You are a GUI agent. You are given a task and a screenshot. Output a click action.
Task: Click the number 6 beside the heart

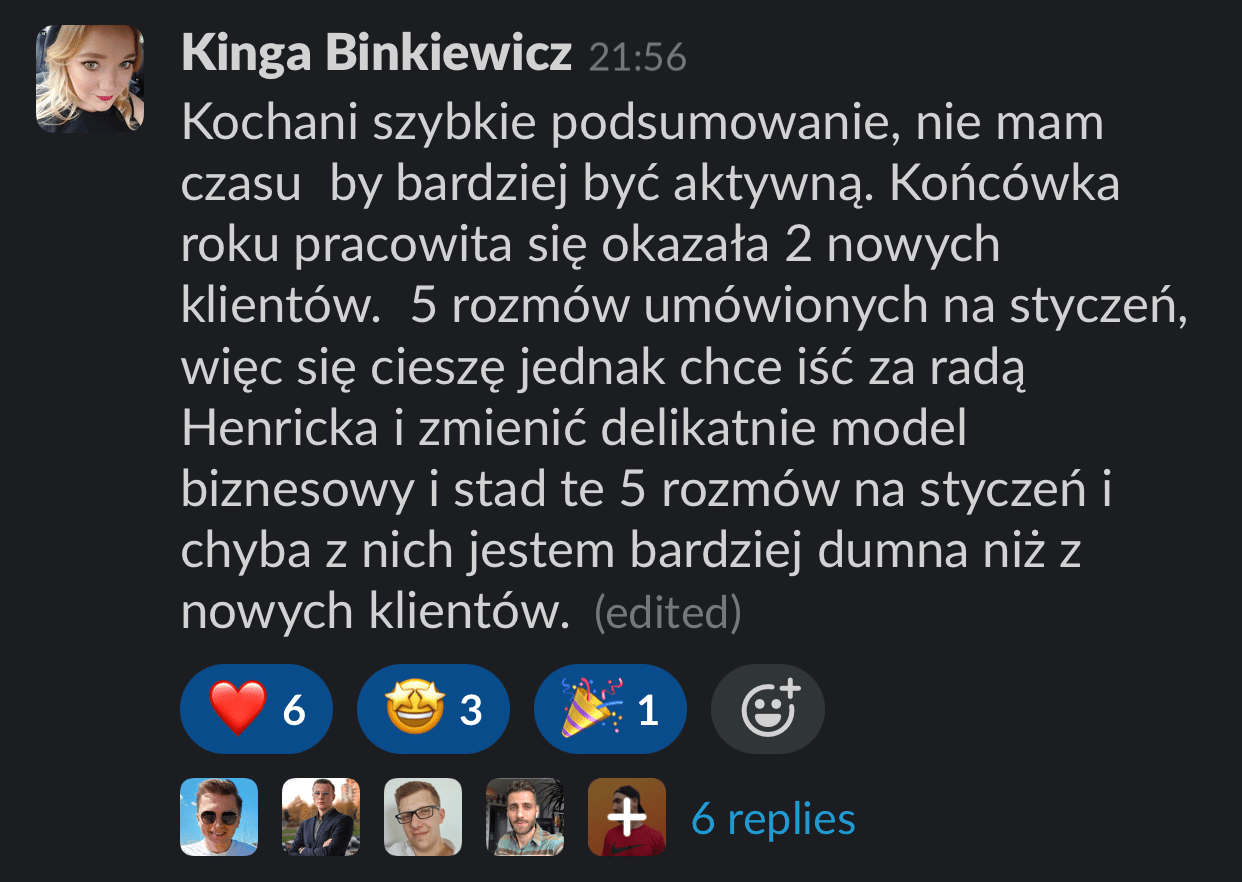point(293,710)
